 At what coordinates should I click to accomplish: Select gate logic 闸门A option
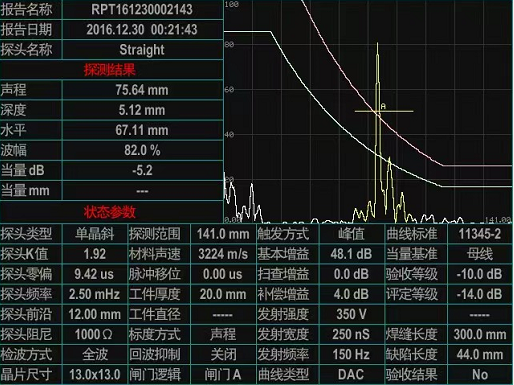tap(223, 375)
